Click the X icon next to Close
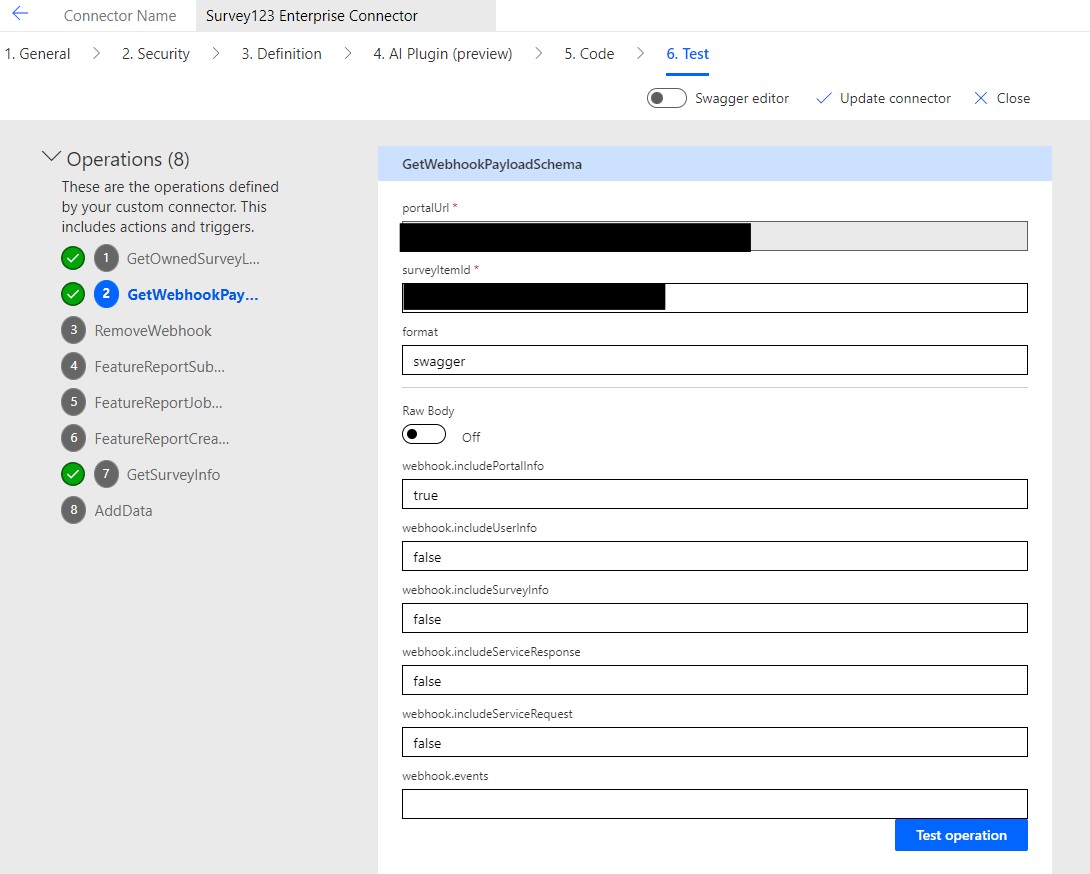Image resolution: width=1090 pixels, height=874 pixels. point(981,98)
